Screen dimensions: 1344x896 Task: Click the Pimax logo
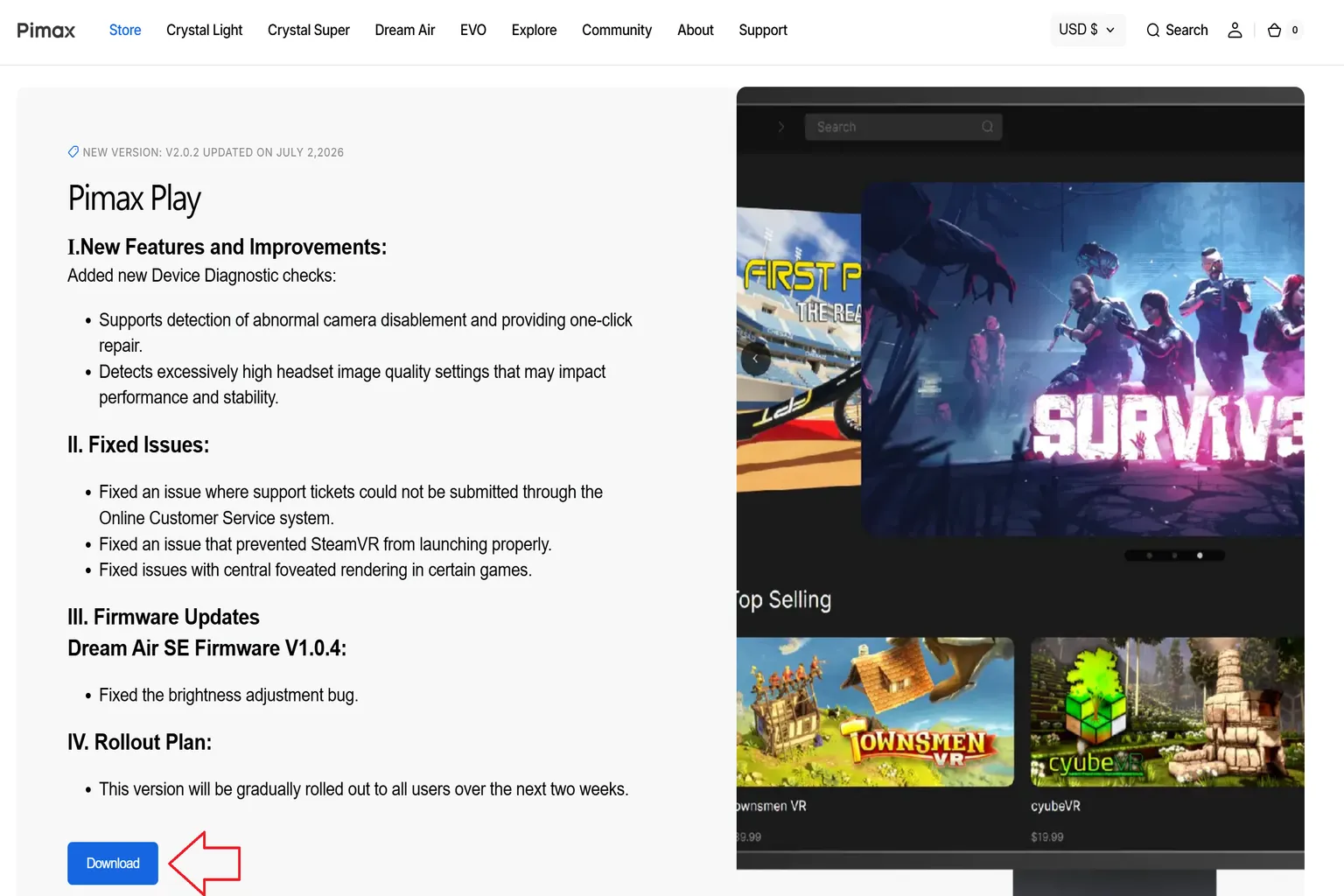click(46, 31)
